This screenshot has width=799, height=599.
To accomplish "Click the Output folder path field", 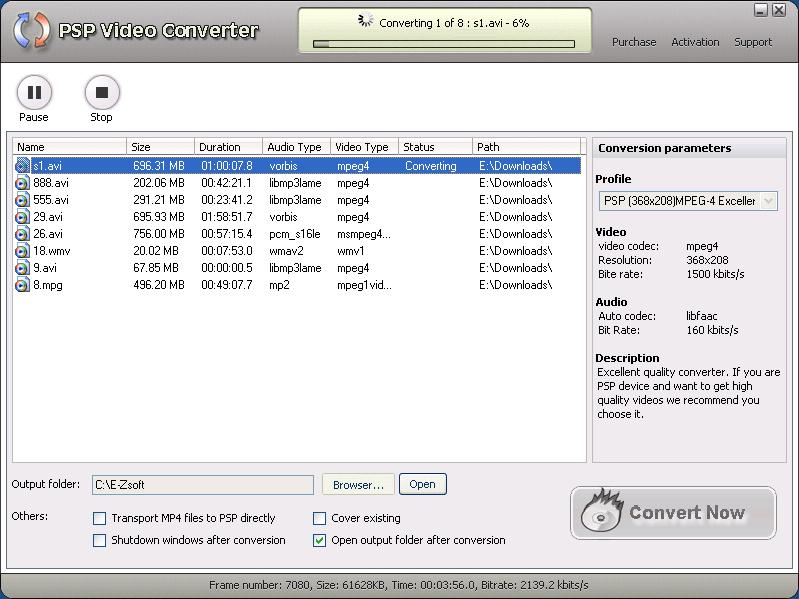I will click(x=203, y=485).
